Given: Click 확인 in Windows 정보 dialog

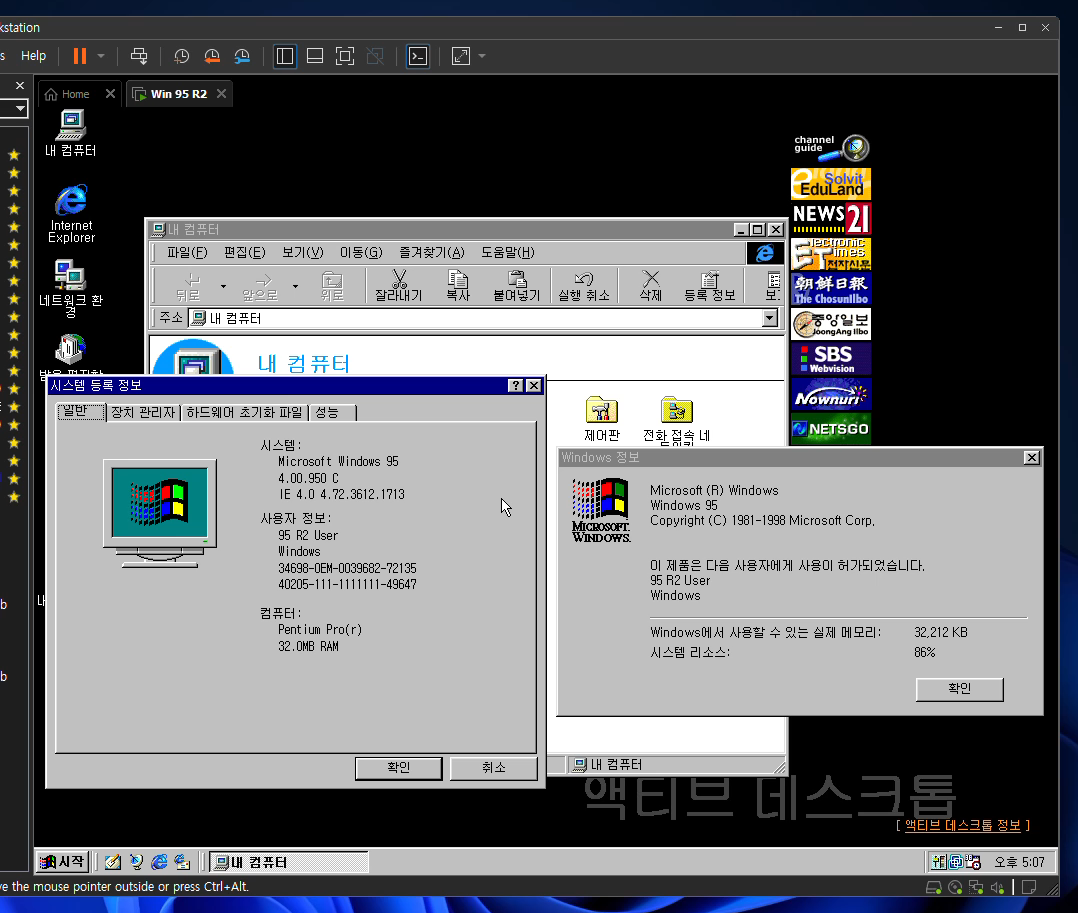Looking at the screenshot, I should click(960, 689).
